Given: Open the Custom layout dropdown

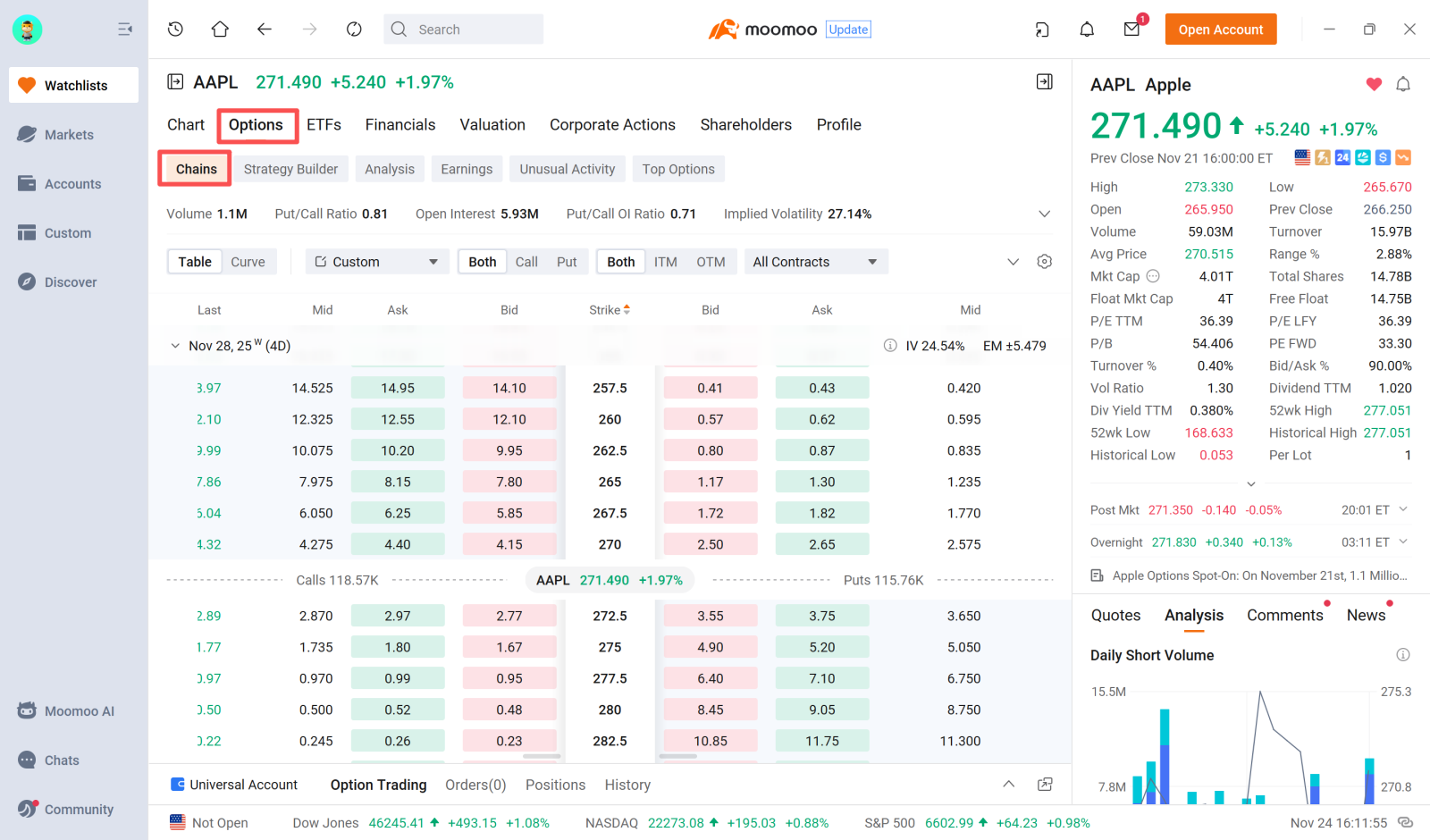Looking at the screenshot, I should [376, 262].
